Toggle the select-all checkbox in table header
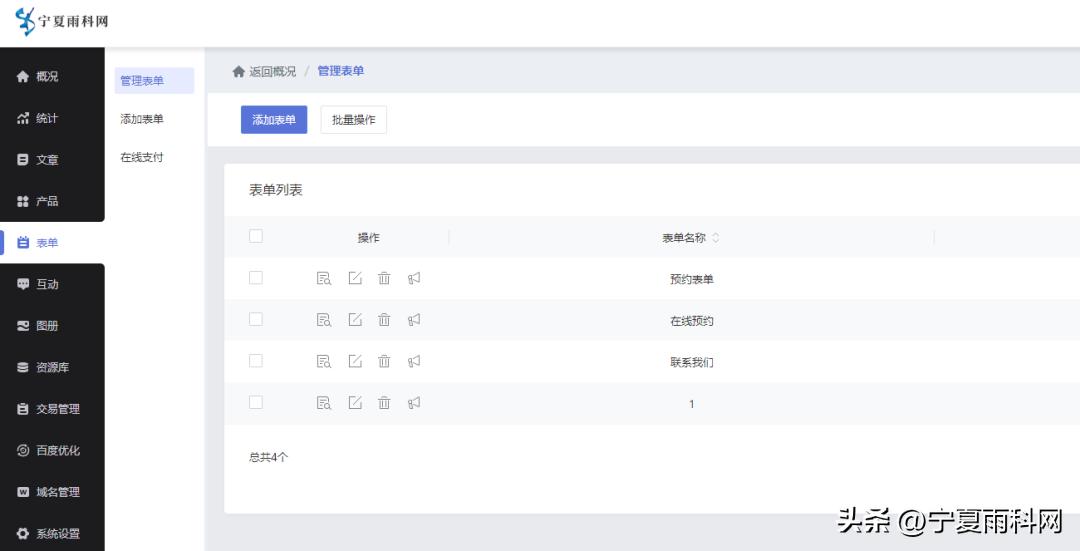 [x=256, y=237]
